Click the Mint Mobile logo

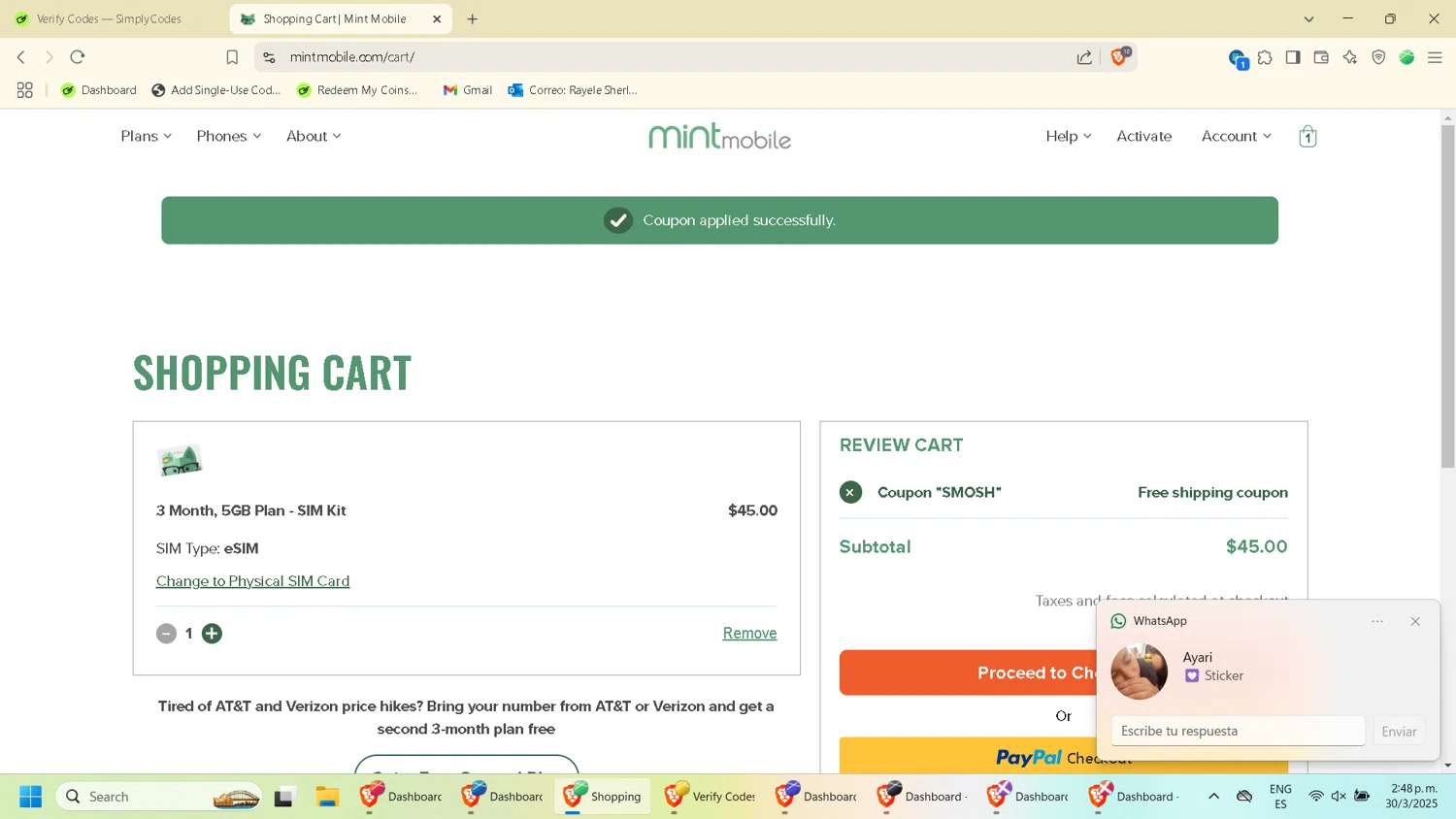[x=719, y=136]
